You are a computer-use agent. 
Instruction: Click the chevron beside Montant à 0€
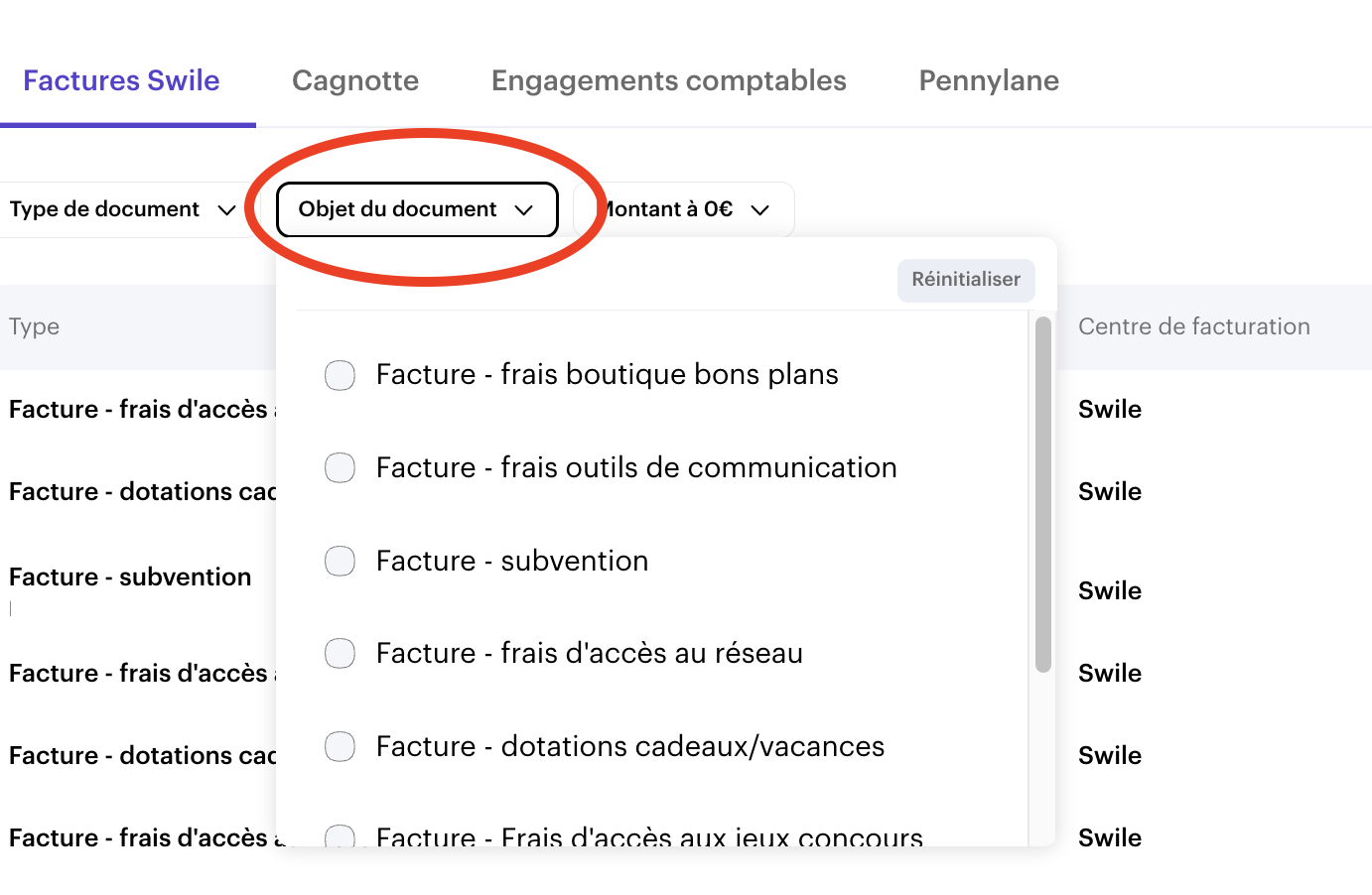pyautogui.click(x=760, y=210)
